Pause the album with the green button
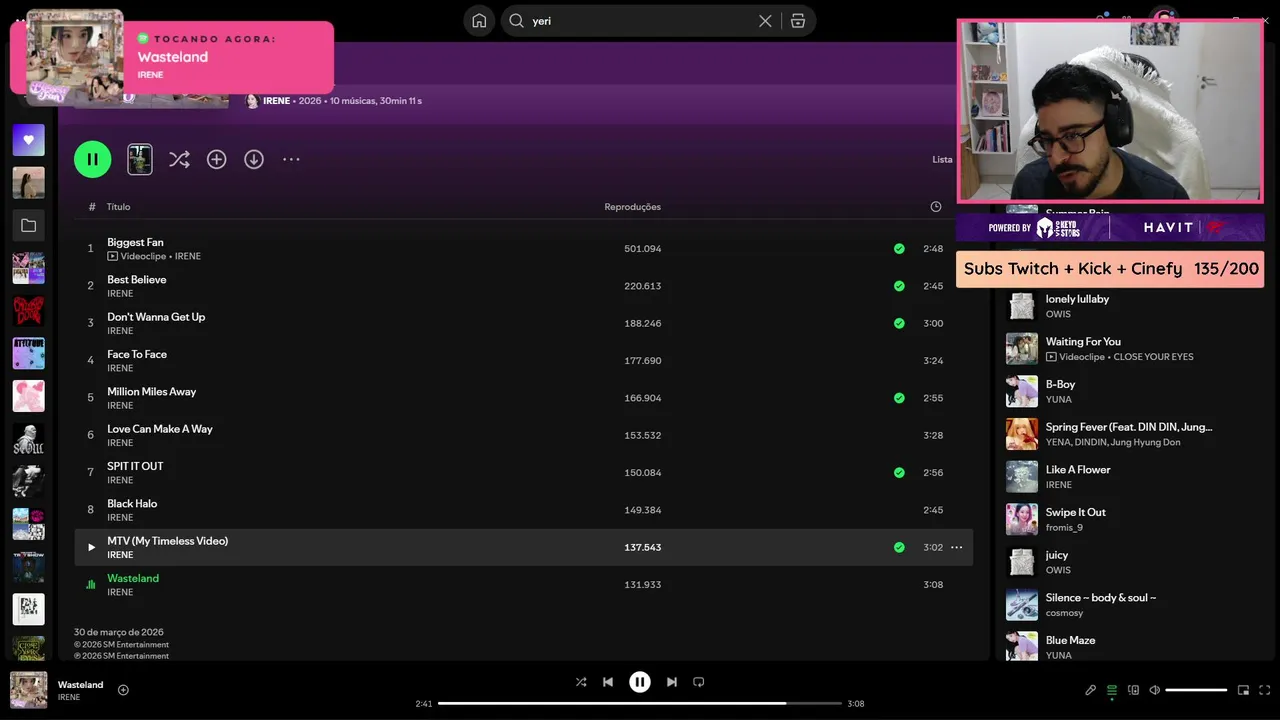This screenshot has height=720, width=1280. coord(92,159)
